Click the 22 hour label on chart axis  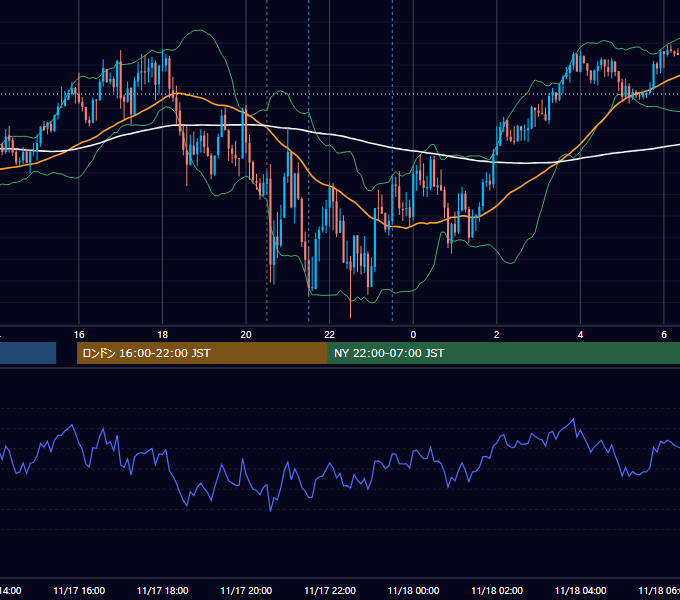click(x=330, y=335)
